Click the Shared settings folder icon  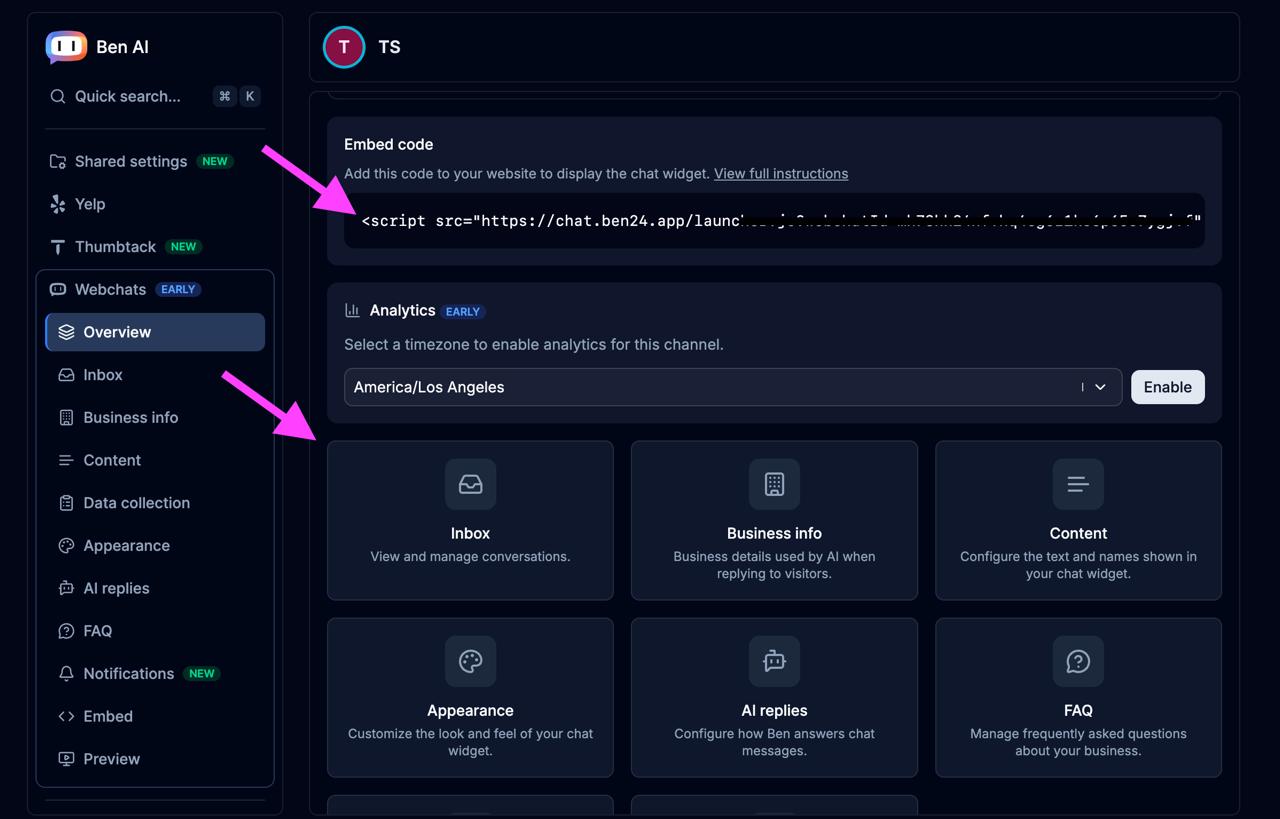coord(58,161)
